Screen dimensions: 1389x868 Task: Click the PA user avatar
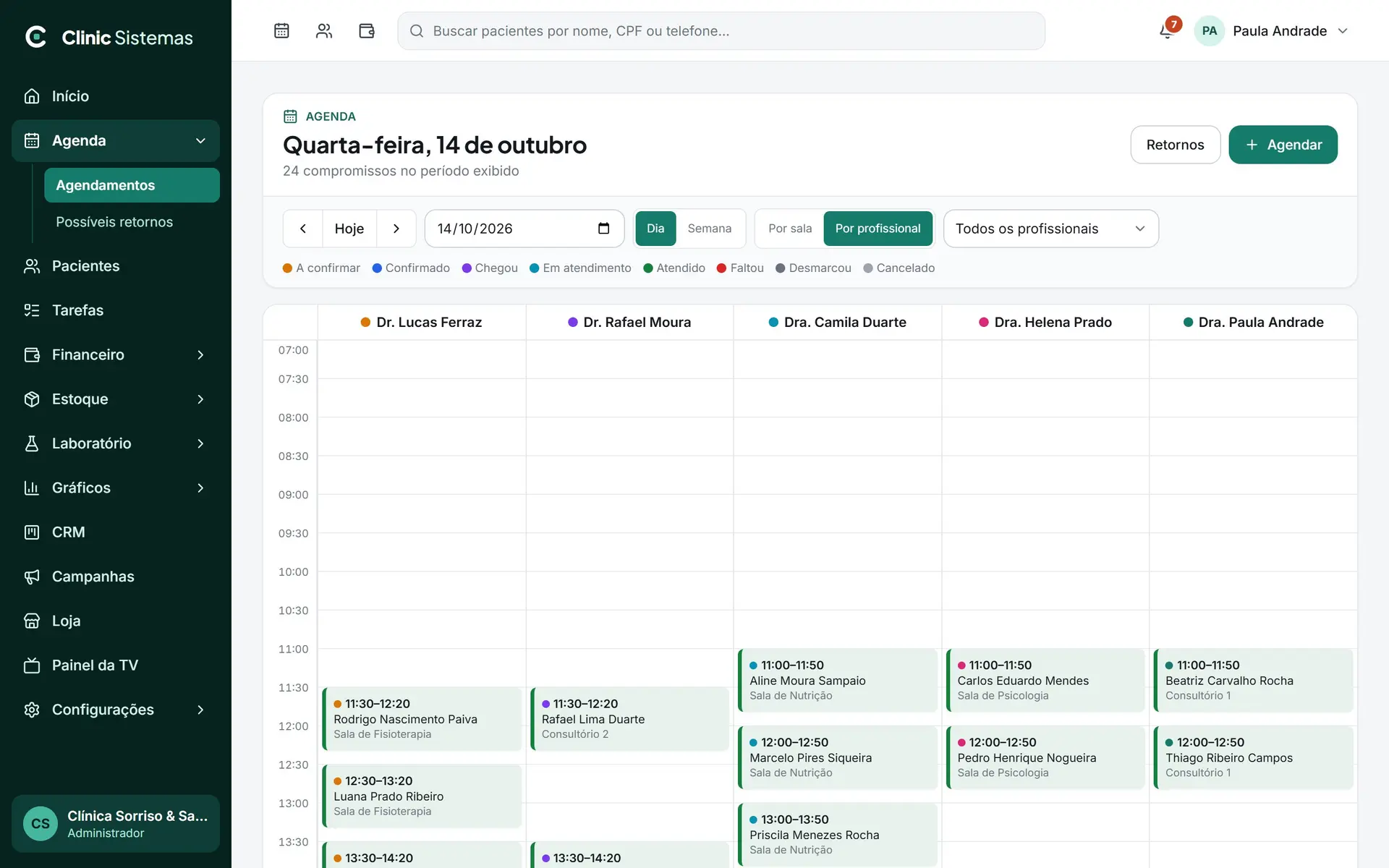tap(1209, 31)
